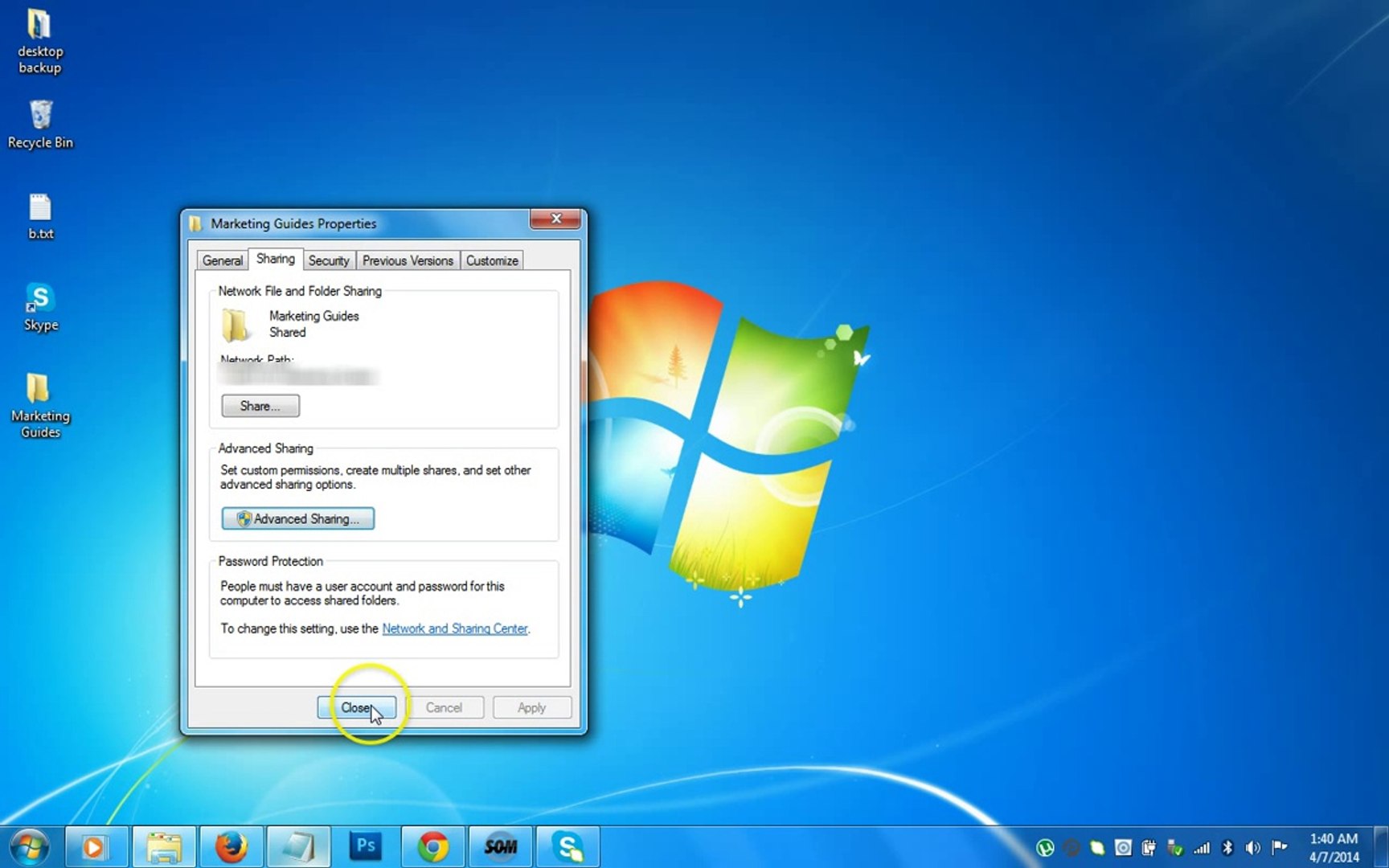
Task: Open the desktop backup folder icon
Action: pyautogui.click(x=39, y=42)
